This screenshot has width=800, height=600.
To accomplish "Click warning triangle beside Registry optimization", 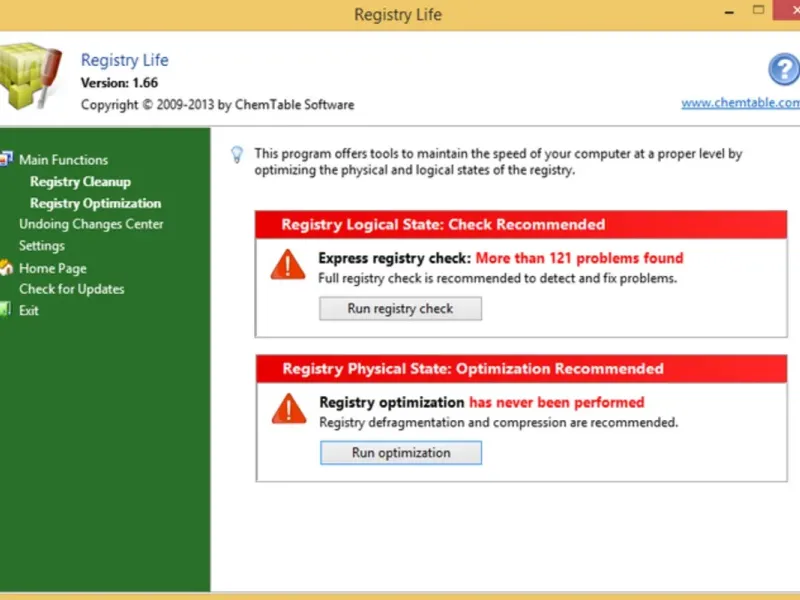I will tap(289, 409).
